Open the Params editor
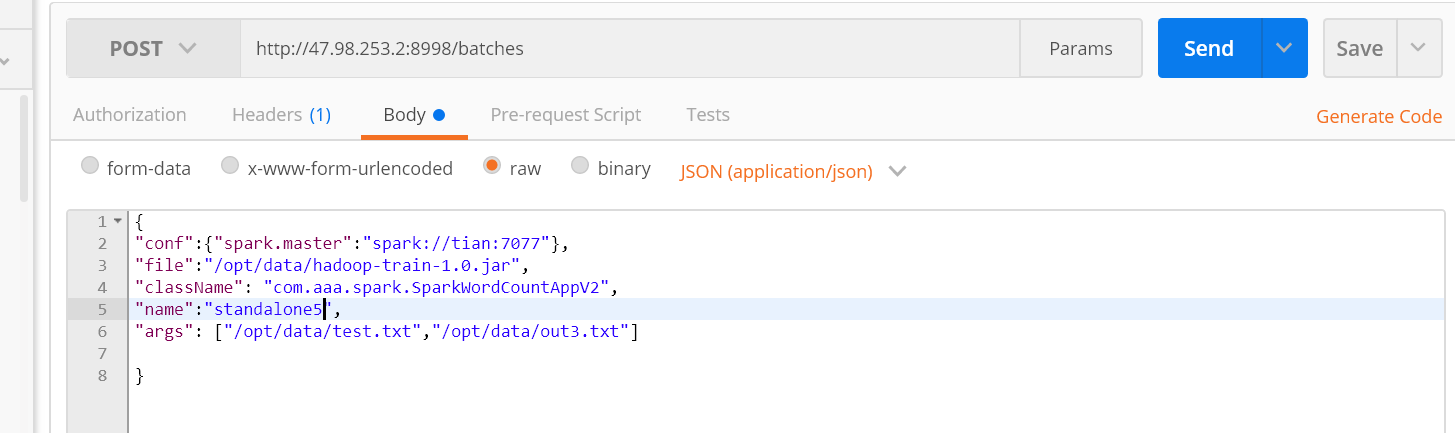The width and height of the screenshot is (1455, 433). click(x=1080, y=48)
